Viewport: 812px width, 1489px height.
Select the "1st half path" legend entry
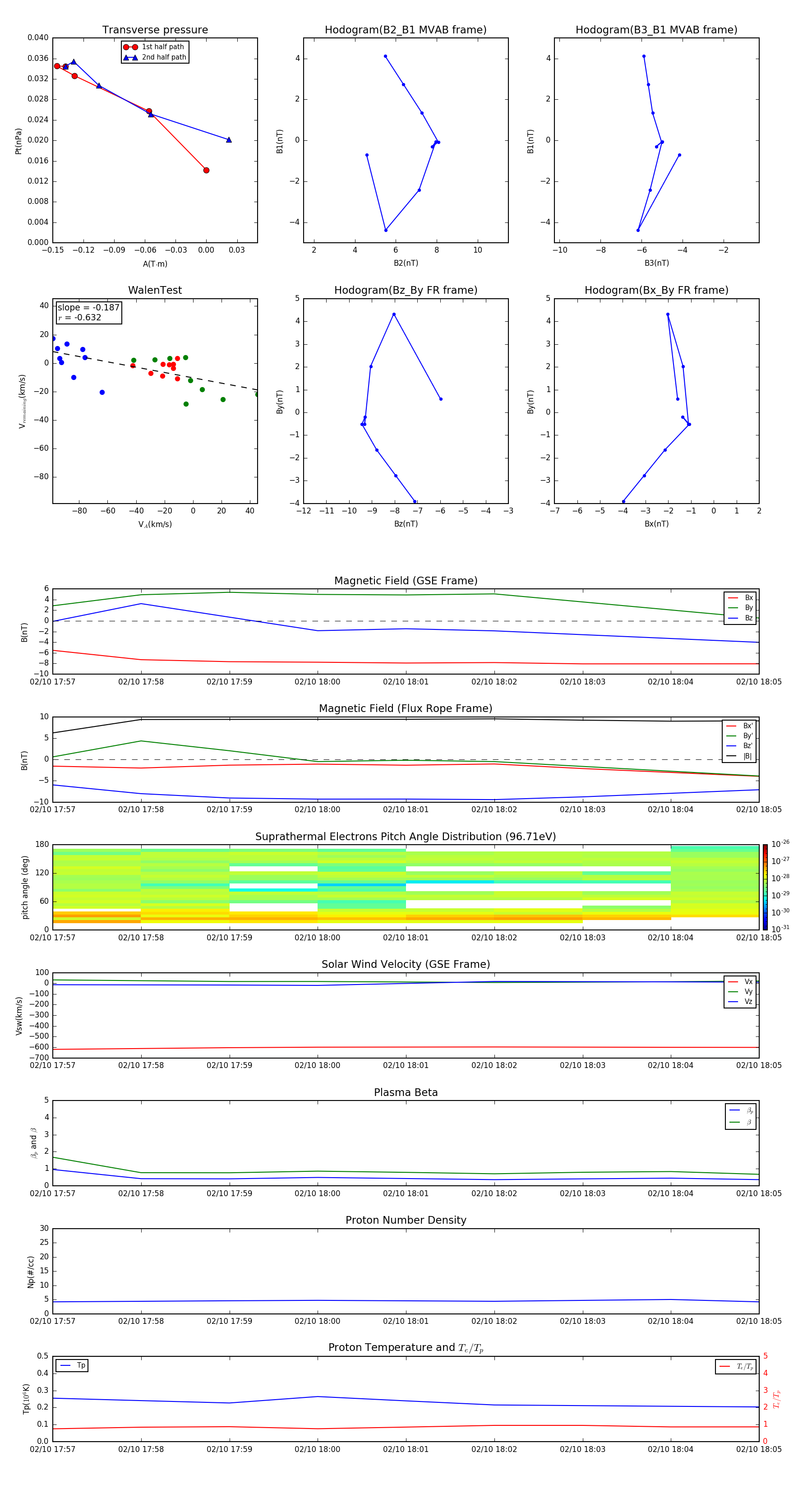tap(154, 47)
